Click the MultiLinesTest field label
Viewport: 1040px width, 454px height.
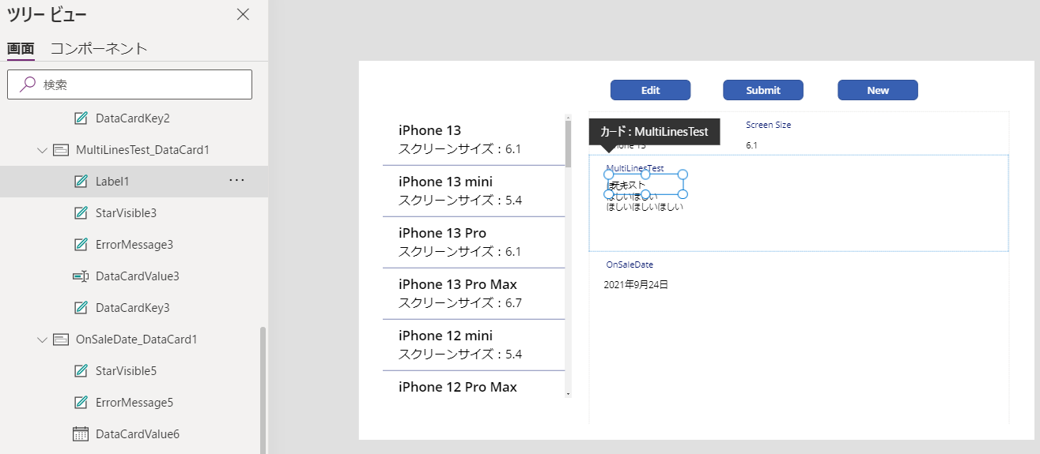tap(635, 169)
